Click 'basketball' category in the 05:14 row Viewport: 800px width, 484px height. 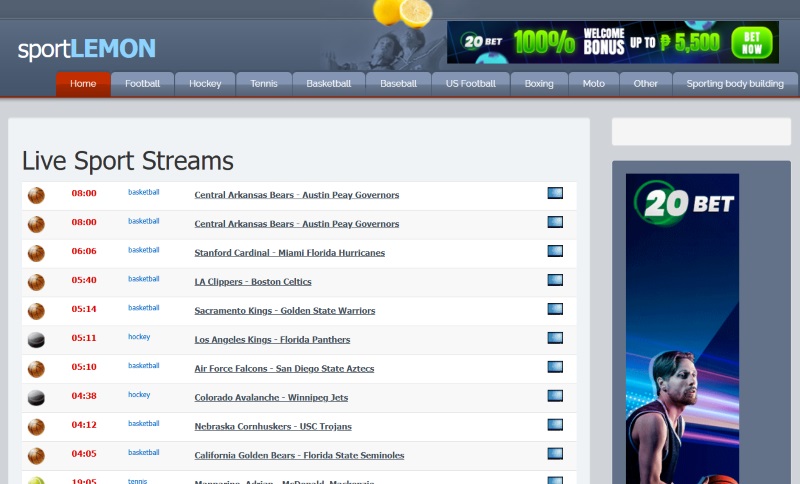click(x=143, y=308)
